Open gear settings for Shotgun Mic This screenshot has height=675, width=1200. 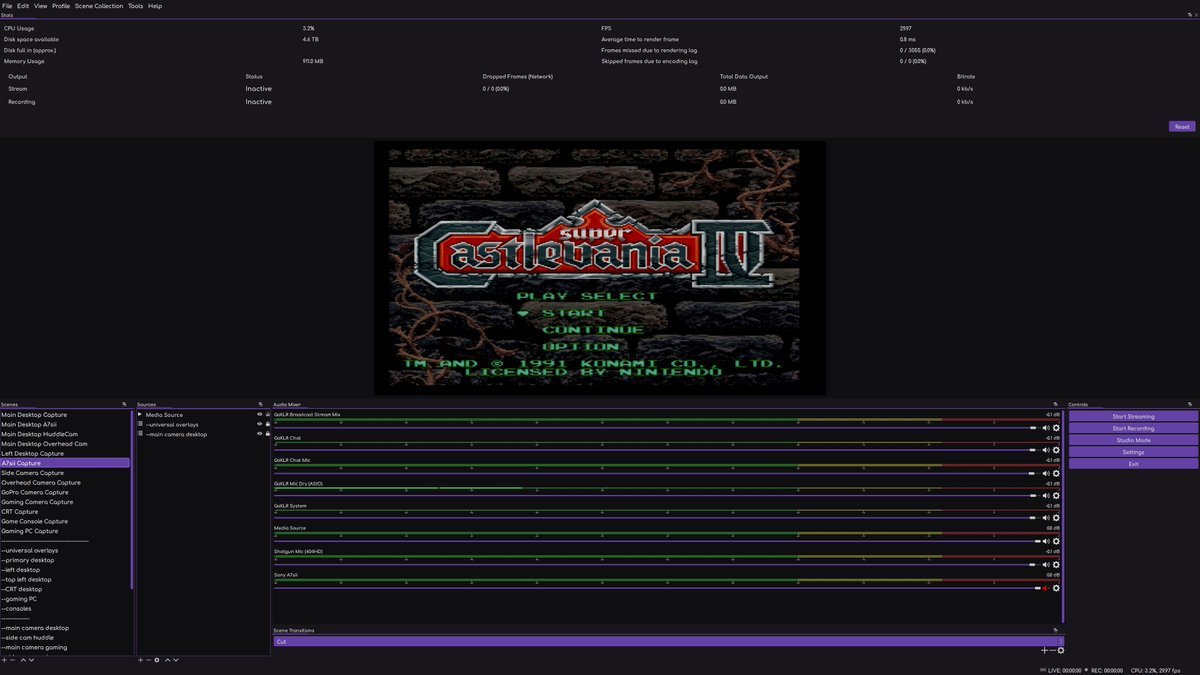(1056, 564)
